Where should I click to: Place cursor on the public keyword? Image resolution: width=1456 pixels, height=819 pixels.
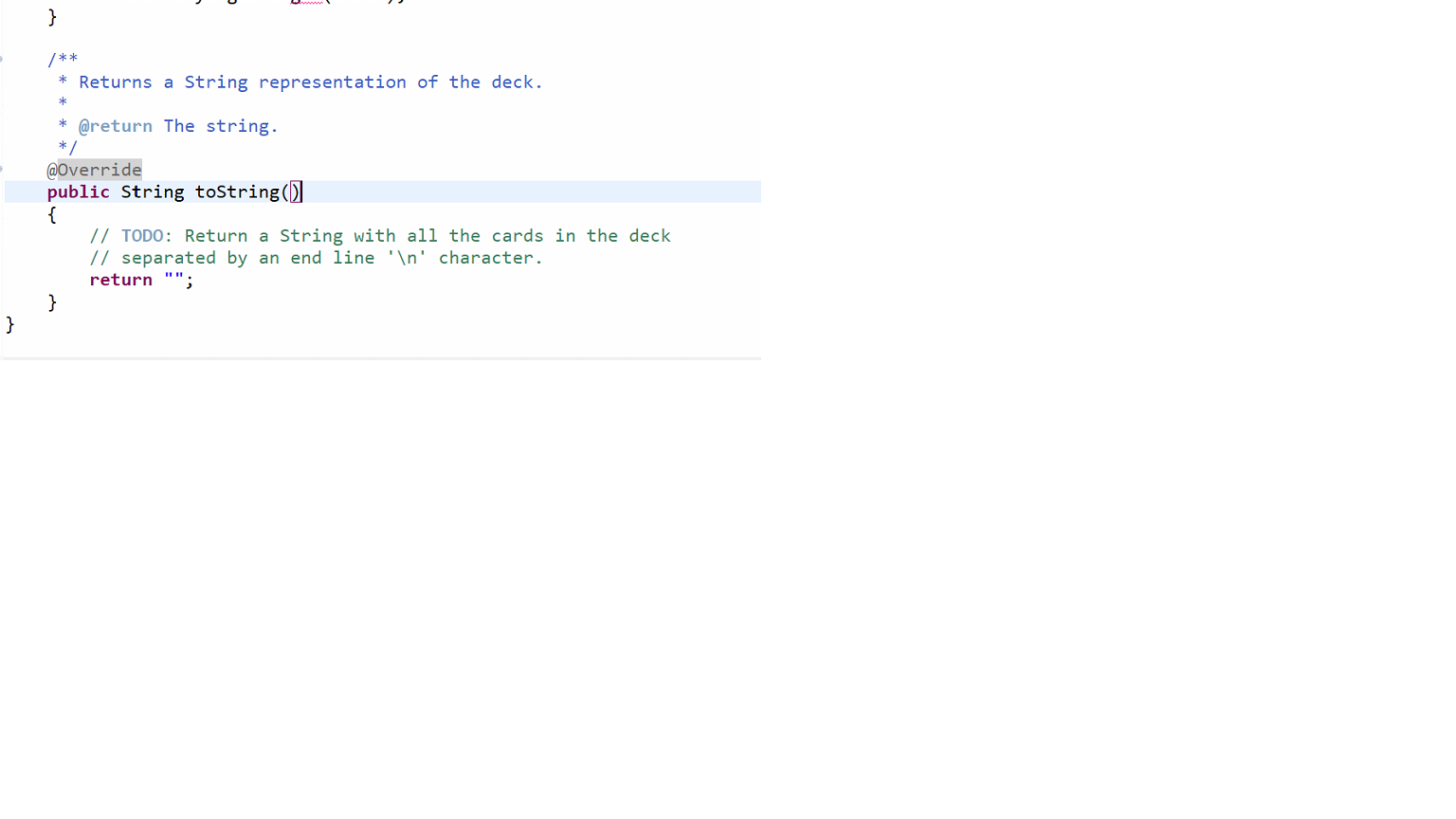click(x=79, y=192)
